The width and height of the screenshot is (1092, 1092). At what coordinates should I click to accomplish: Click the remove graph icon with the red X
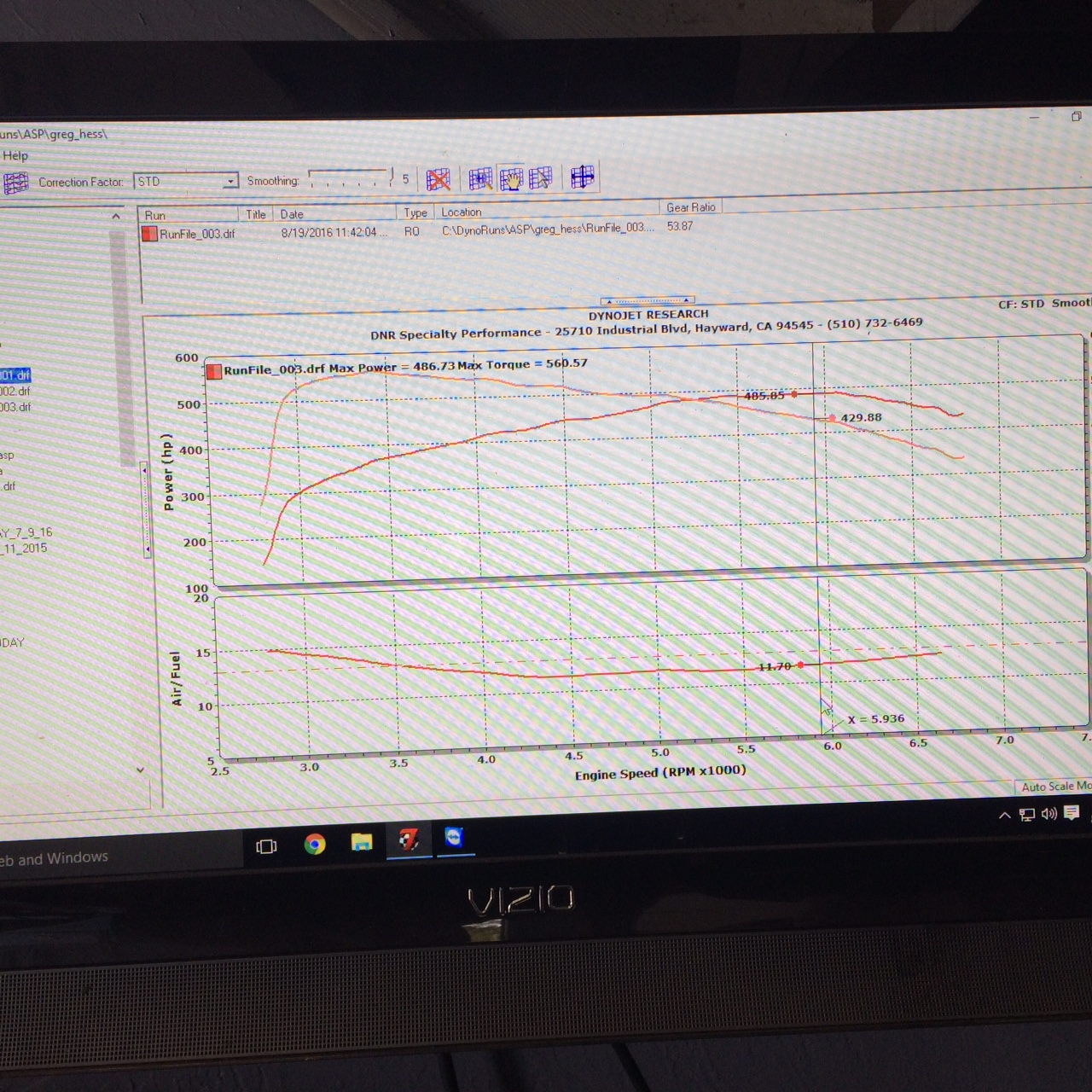[x=438, y=179]
